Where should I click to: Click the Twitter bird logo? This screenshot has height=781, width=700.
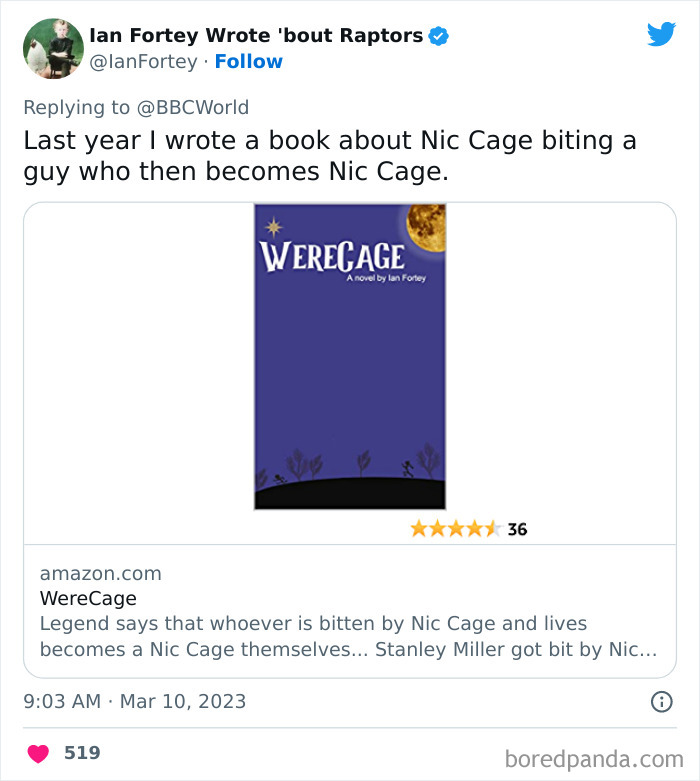click(661, 34)
